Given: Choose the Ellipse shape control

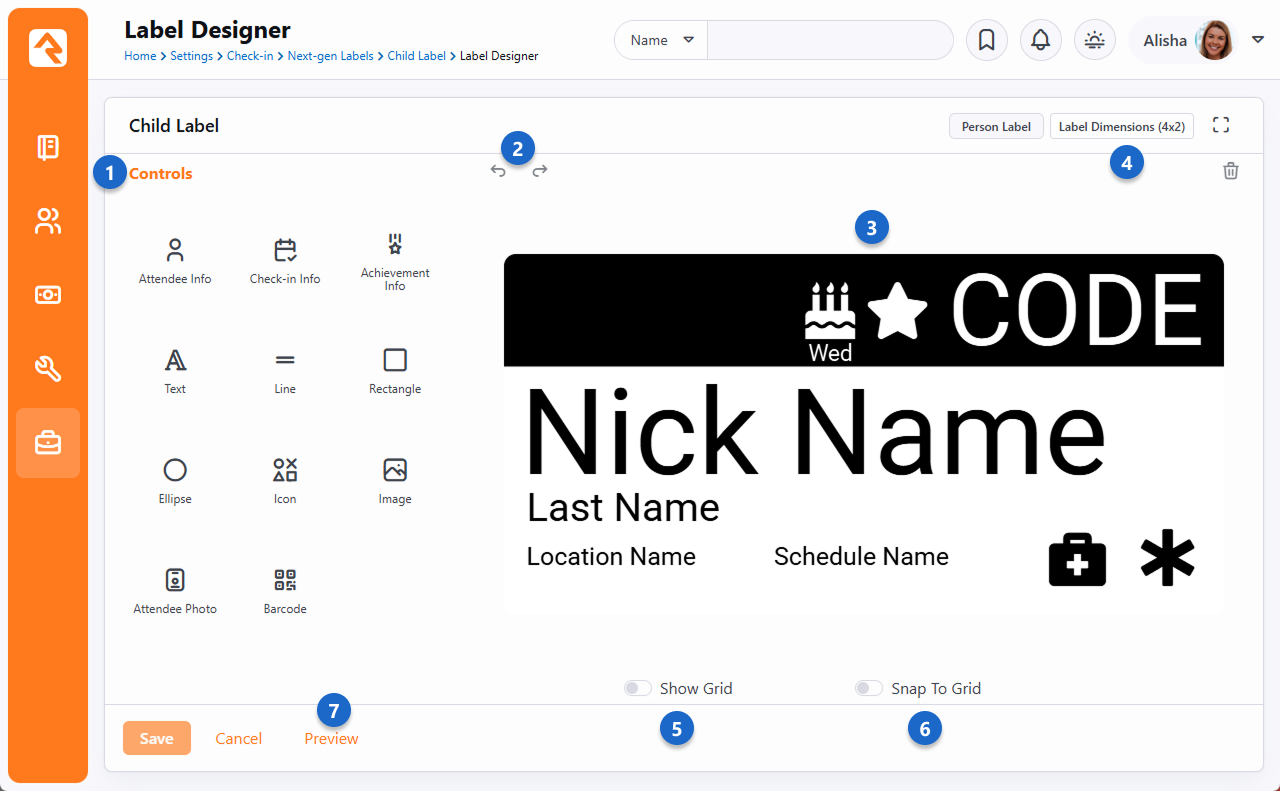Looking at the screenshot, I should click(175, 481).
